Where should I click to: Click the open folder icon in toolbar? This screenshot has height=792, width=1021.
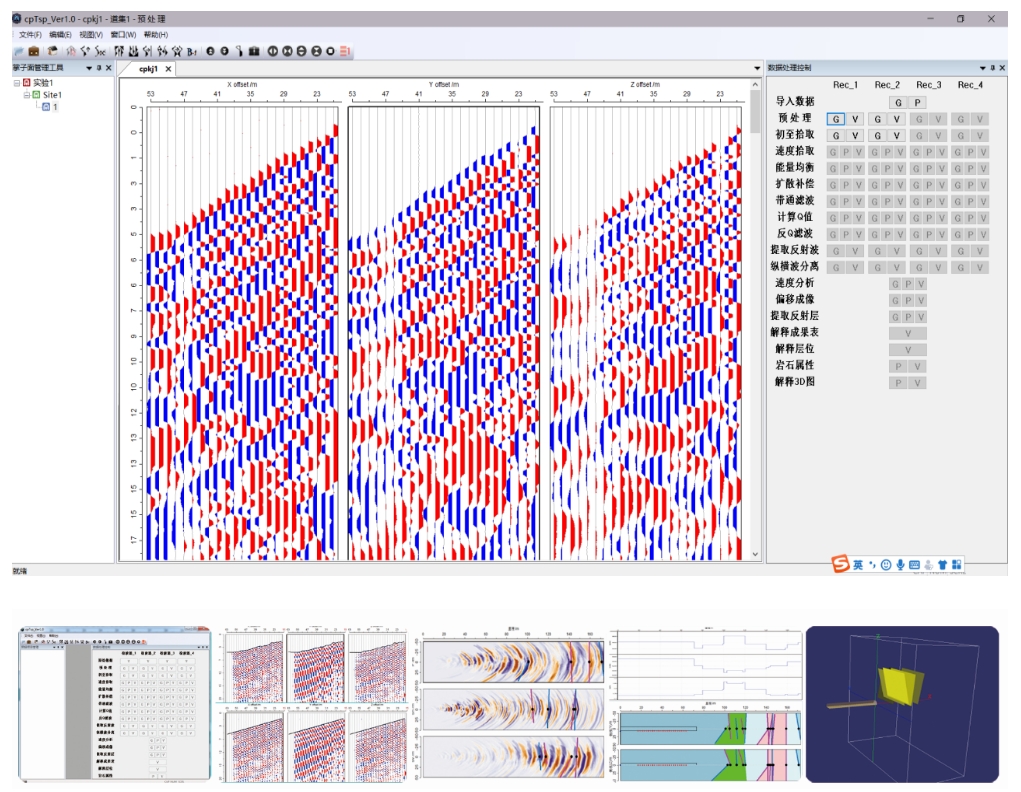[19, 50]
